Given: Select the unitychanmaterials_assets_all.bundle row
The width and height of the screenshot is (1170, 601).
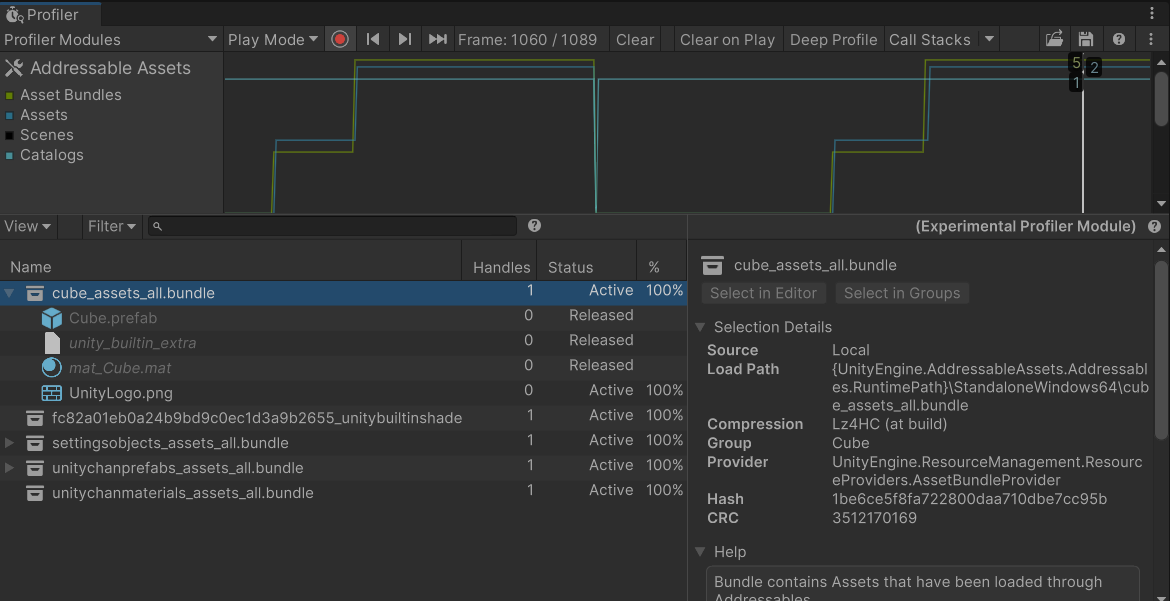Looking at the screenshot, I should [x=343, y=493].
